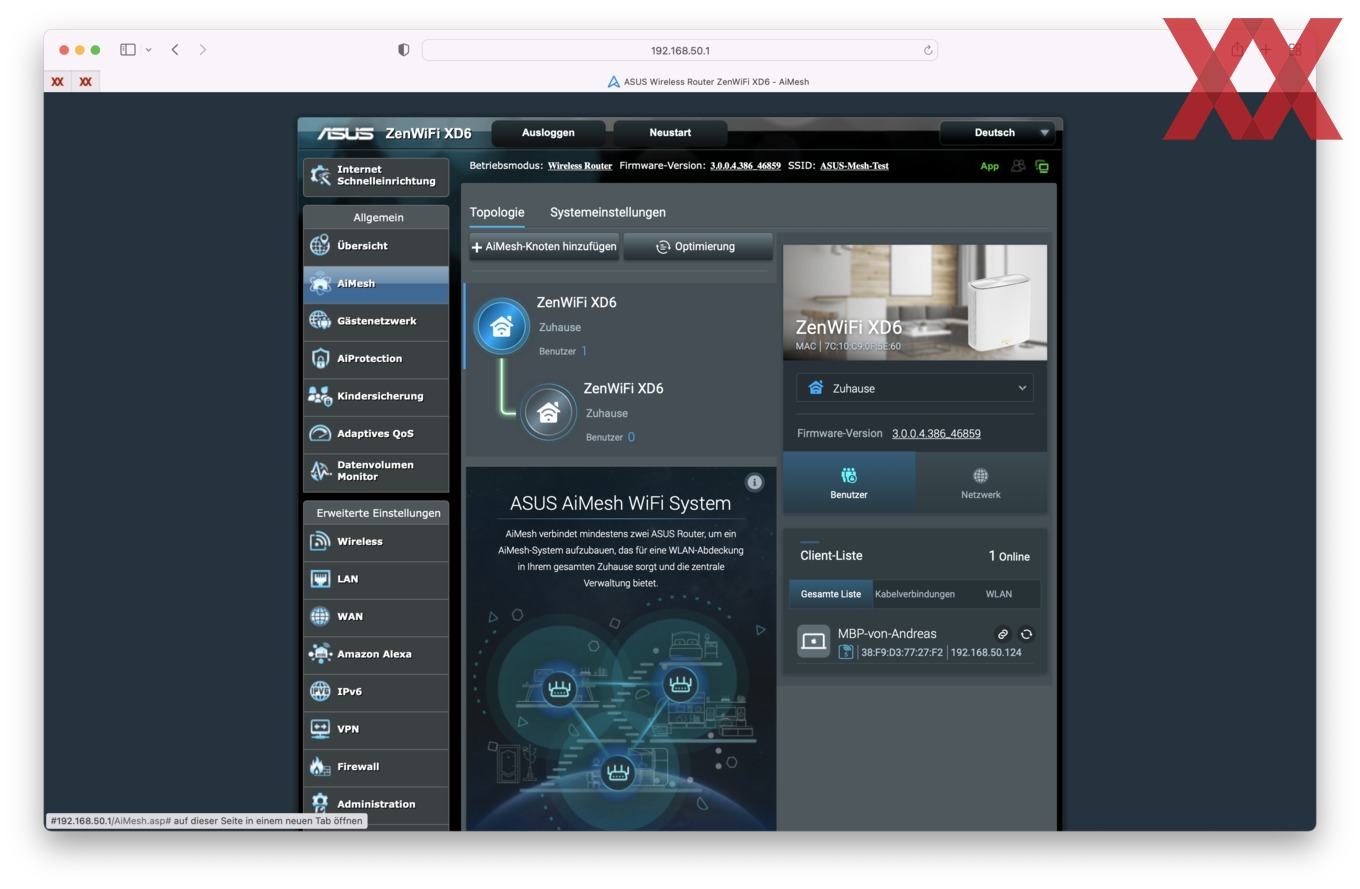Select the Benutzer tab in node panel
Screen dimensions: 1360x889
tap(849, 482)
